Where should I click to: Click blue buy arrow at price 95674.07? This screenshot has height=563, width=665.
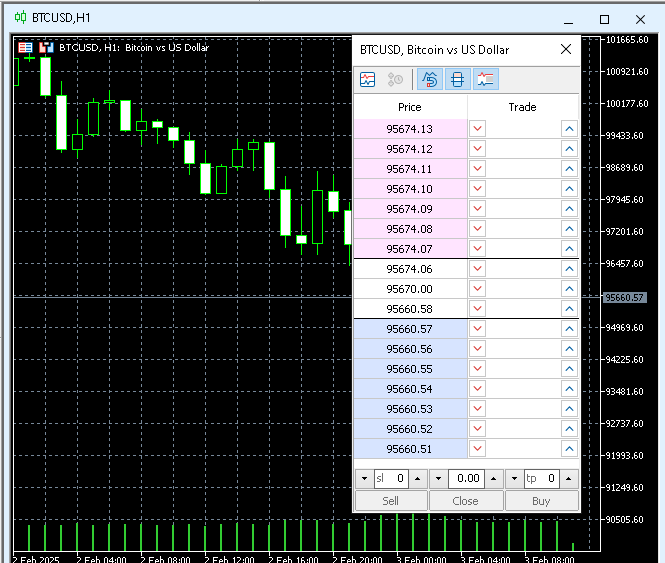tap(569, 249)
